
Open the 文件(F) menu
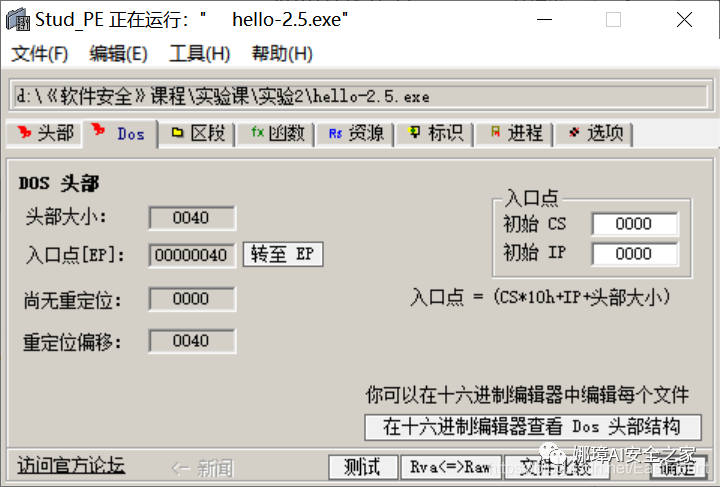[39, 54]
